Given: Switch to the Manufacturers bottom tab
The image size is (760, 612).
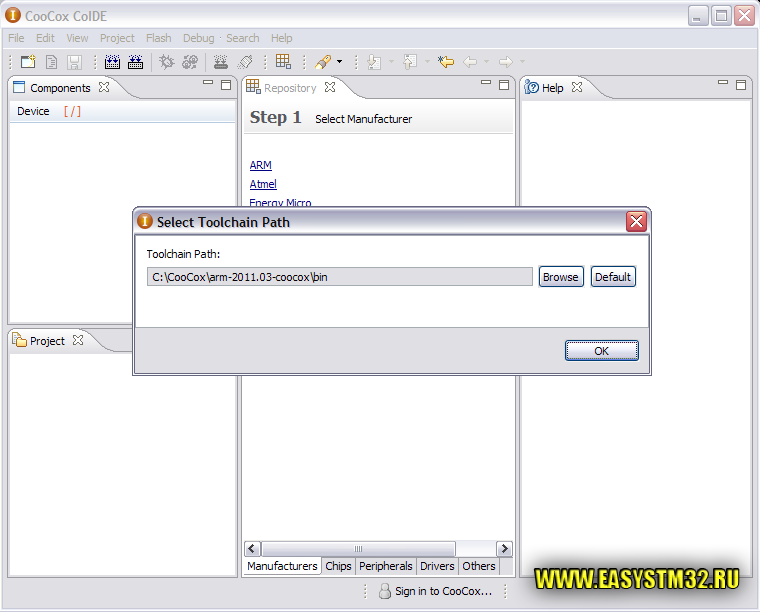Looking at the screenshot, I should pyautogui.click(x=282, y=566).
